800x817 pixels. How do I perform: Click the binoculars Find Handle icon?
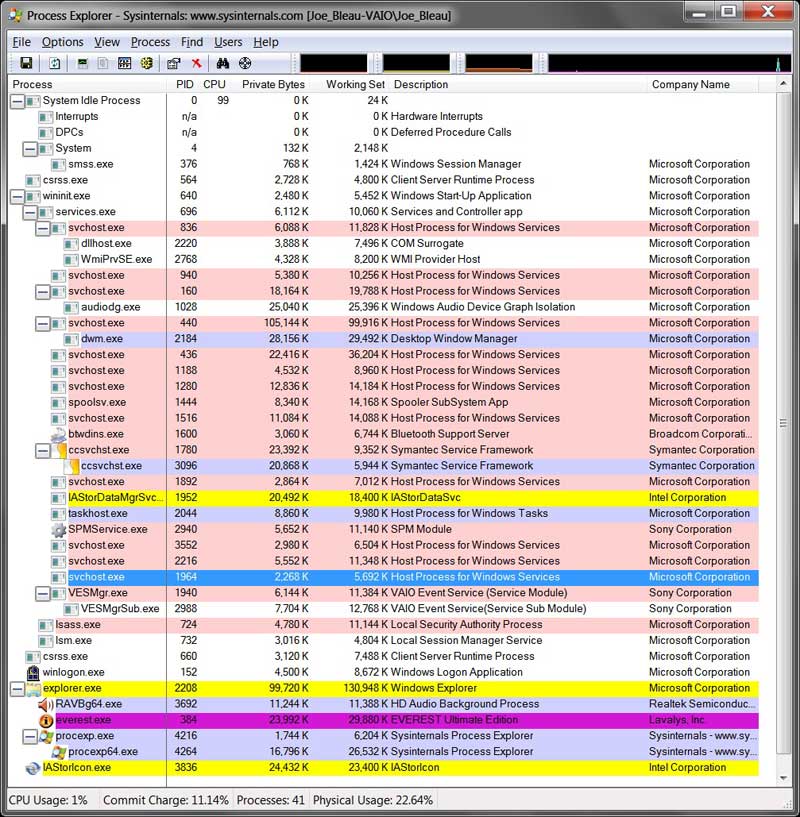(223, 64)
